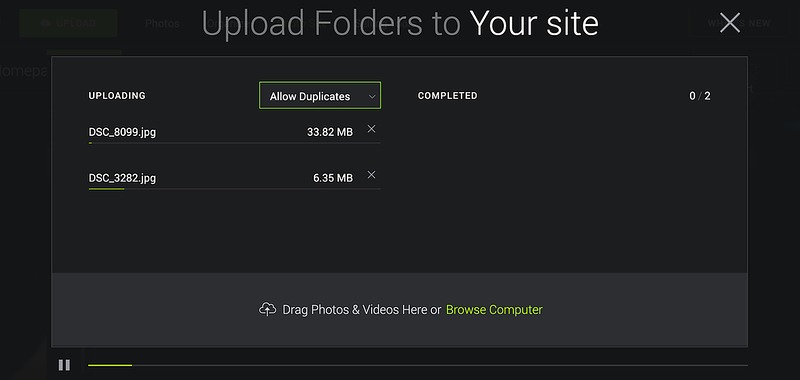Select the DSC_3282.jpg file name
Image resolution: width=800 pixels, height=380 pixels.
pyautogui.click(x=122, y=178)
